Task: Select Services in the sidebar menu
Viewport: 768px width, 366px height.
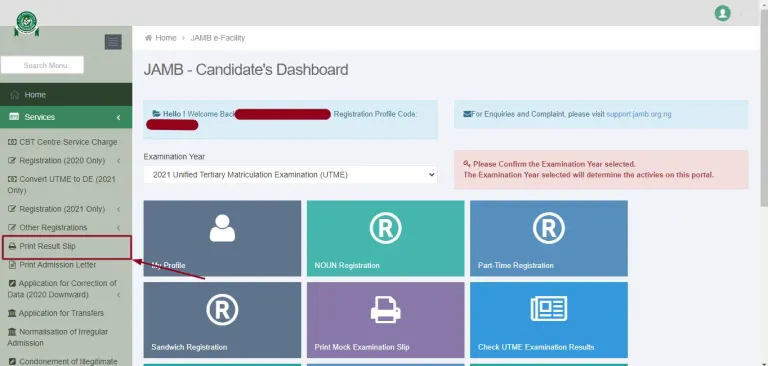Action: click(66, 117)
